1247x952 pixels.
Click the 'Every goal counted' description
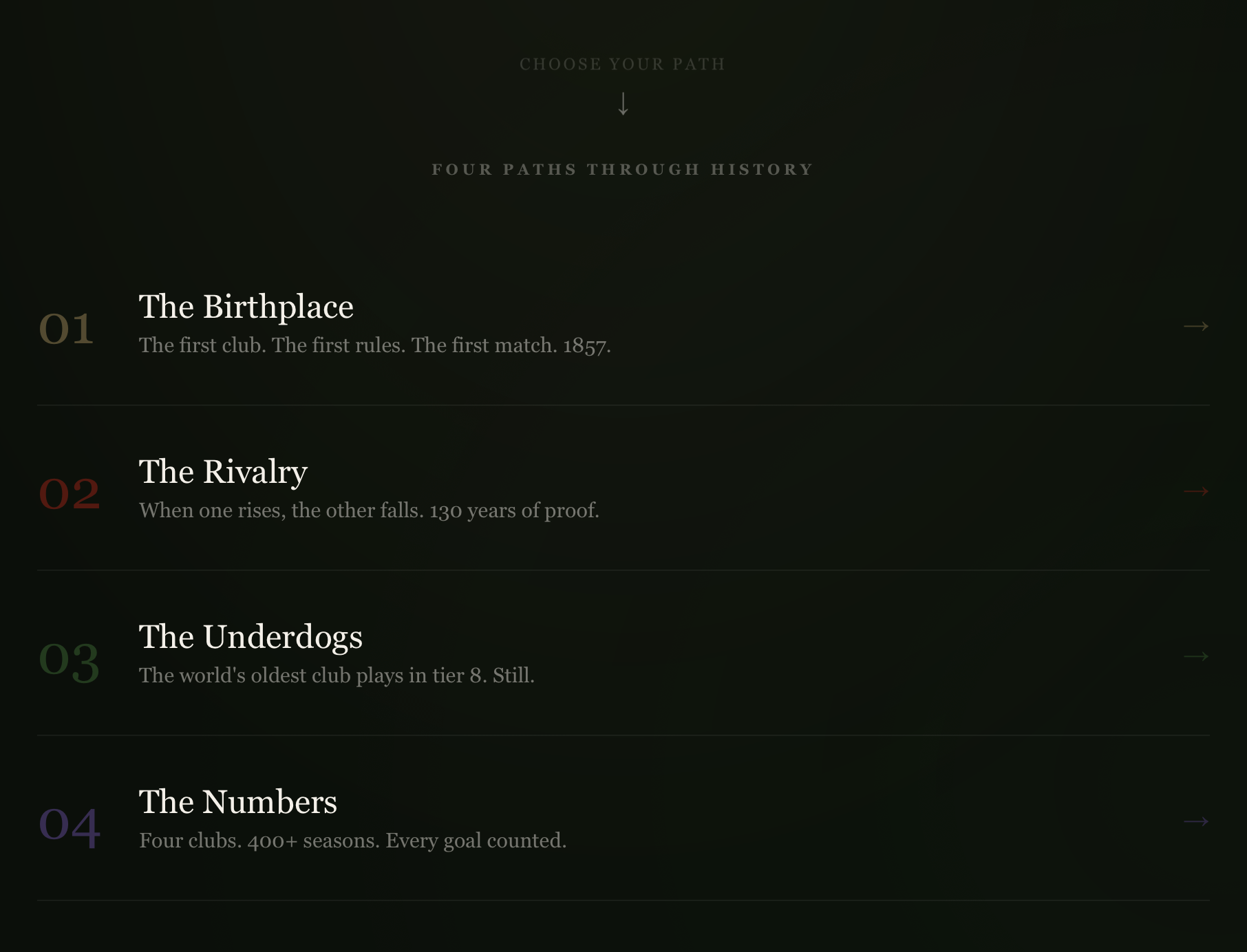[352, 841]
